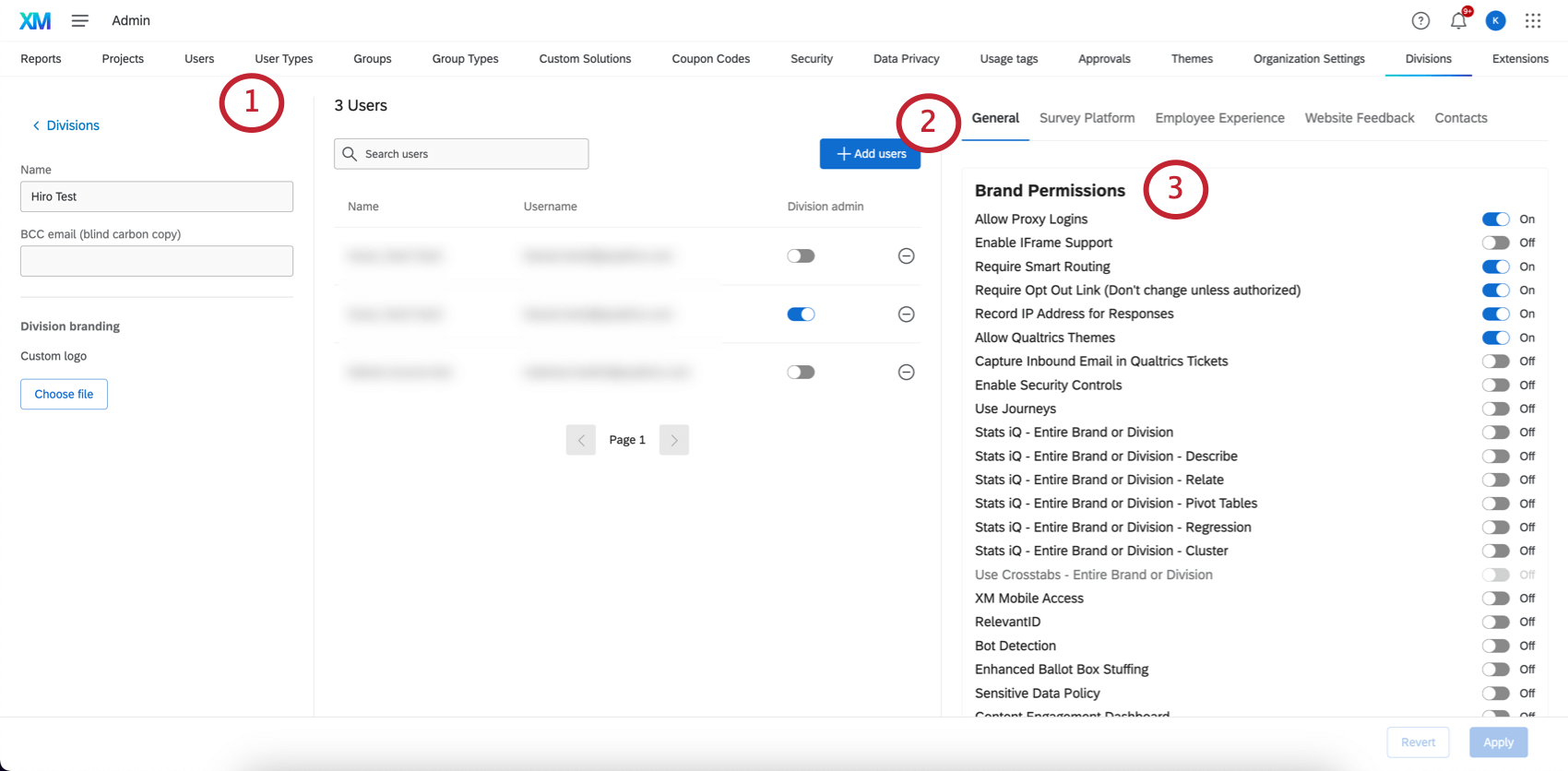
Task: Go back to Divisions list
Action: click(66, 125)
